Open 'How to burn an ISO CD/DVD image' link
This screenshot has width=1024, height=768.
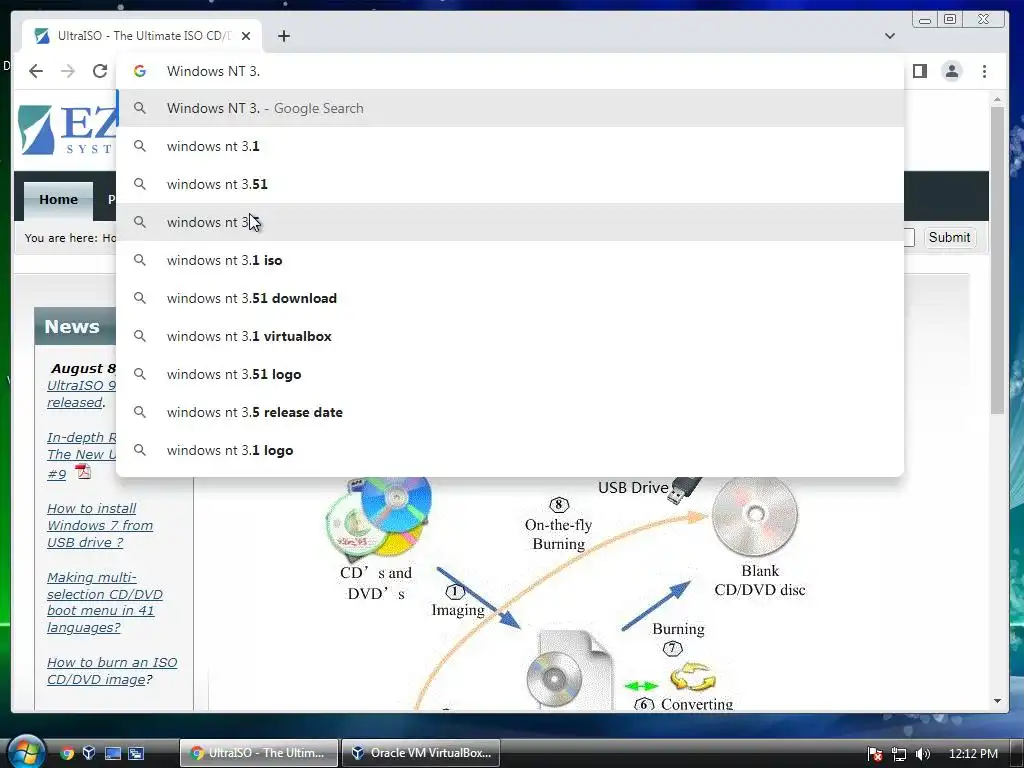tap(112, 671)
